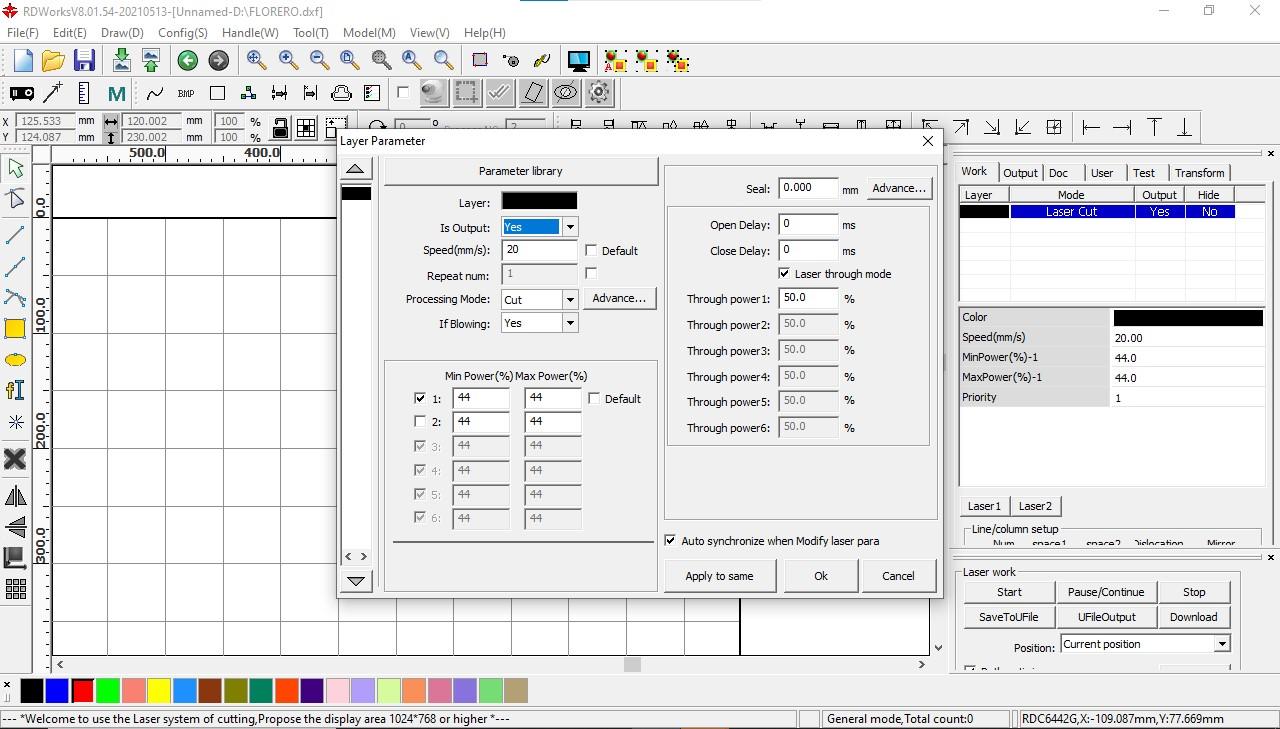Click the Cancel button
Image resolution: width=1280 pixels, height=729 pixels.
tap(898, 576)
